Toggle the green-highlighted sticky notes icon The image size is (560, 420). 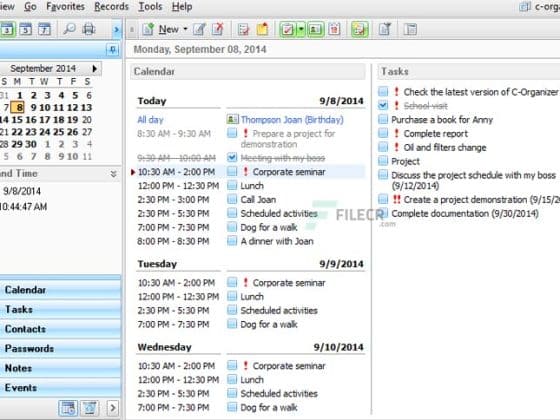click(359, 29)
